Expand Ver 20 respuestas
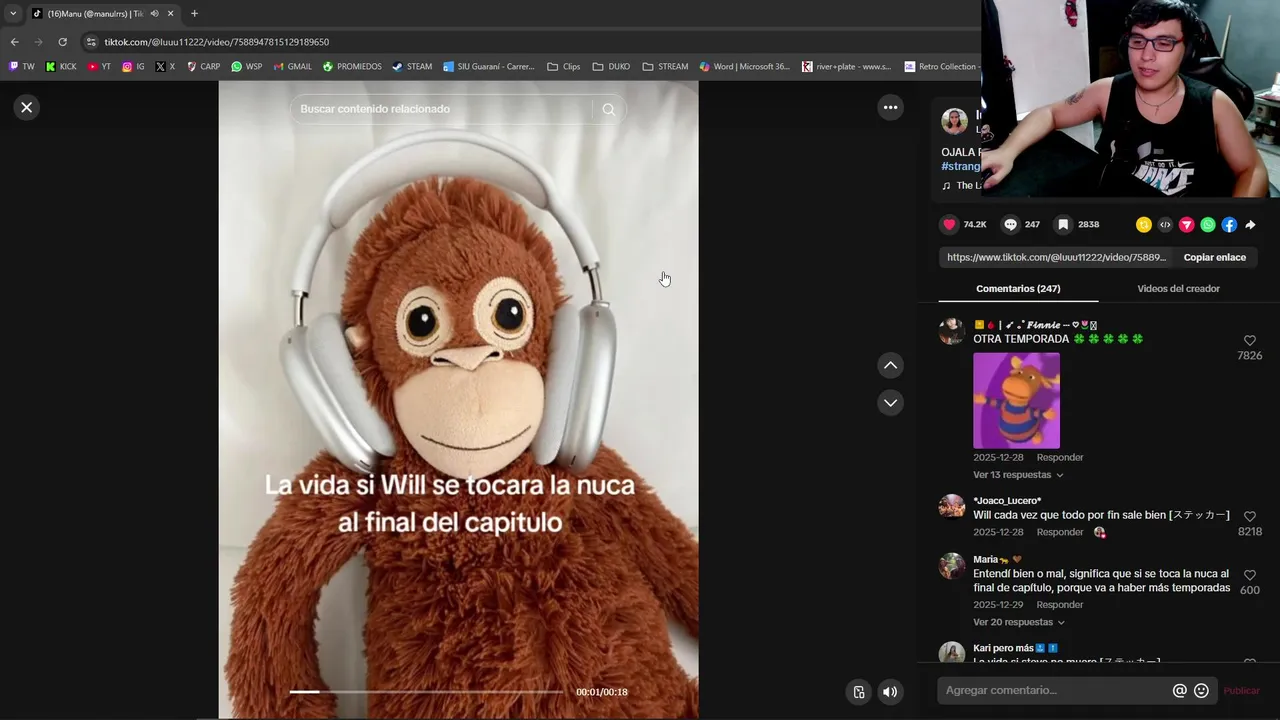This screenshot has height=720, width=1280. point(1018,622)
